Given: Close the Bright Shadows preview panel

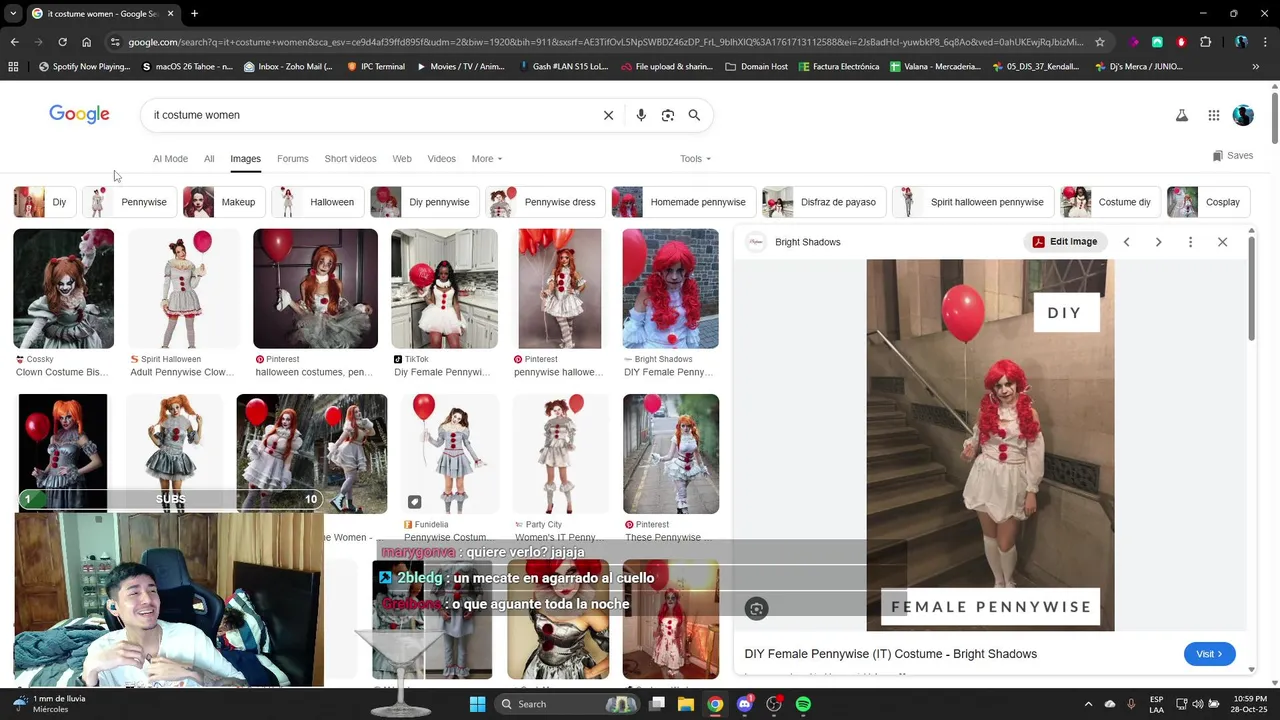Looking at the screenshot, I should pos(1222,242).
